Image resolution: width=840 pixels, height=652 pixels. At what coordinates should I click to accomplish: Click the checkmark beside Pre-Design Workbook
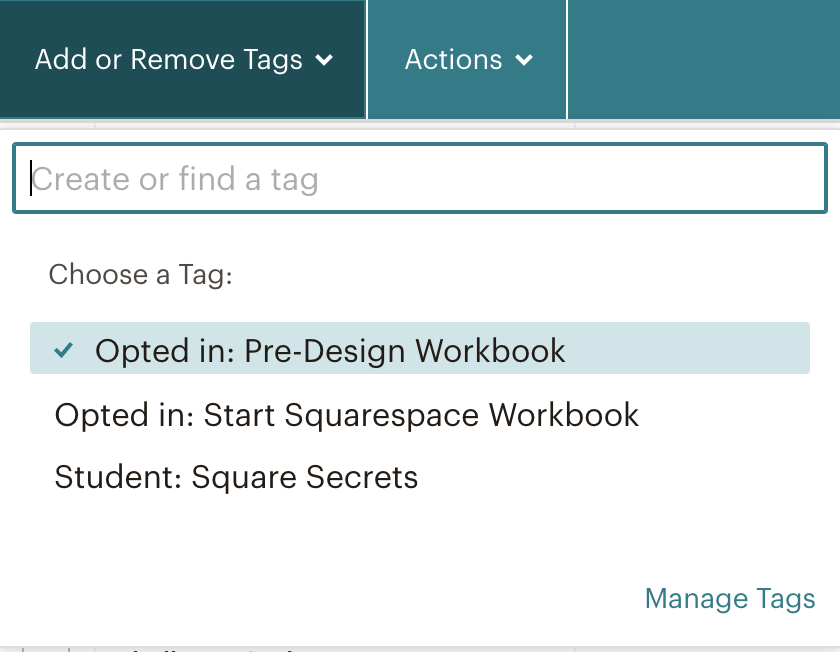(x=64, y=350)
